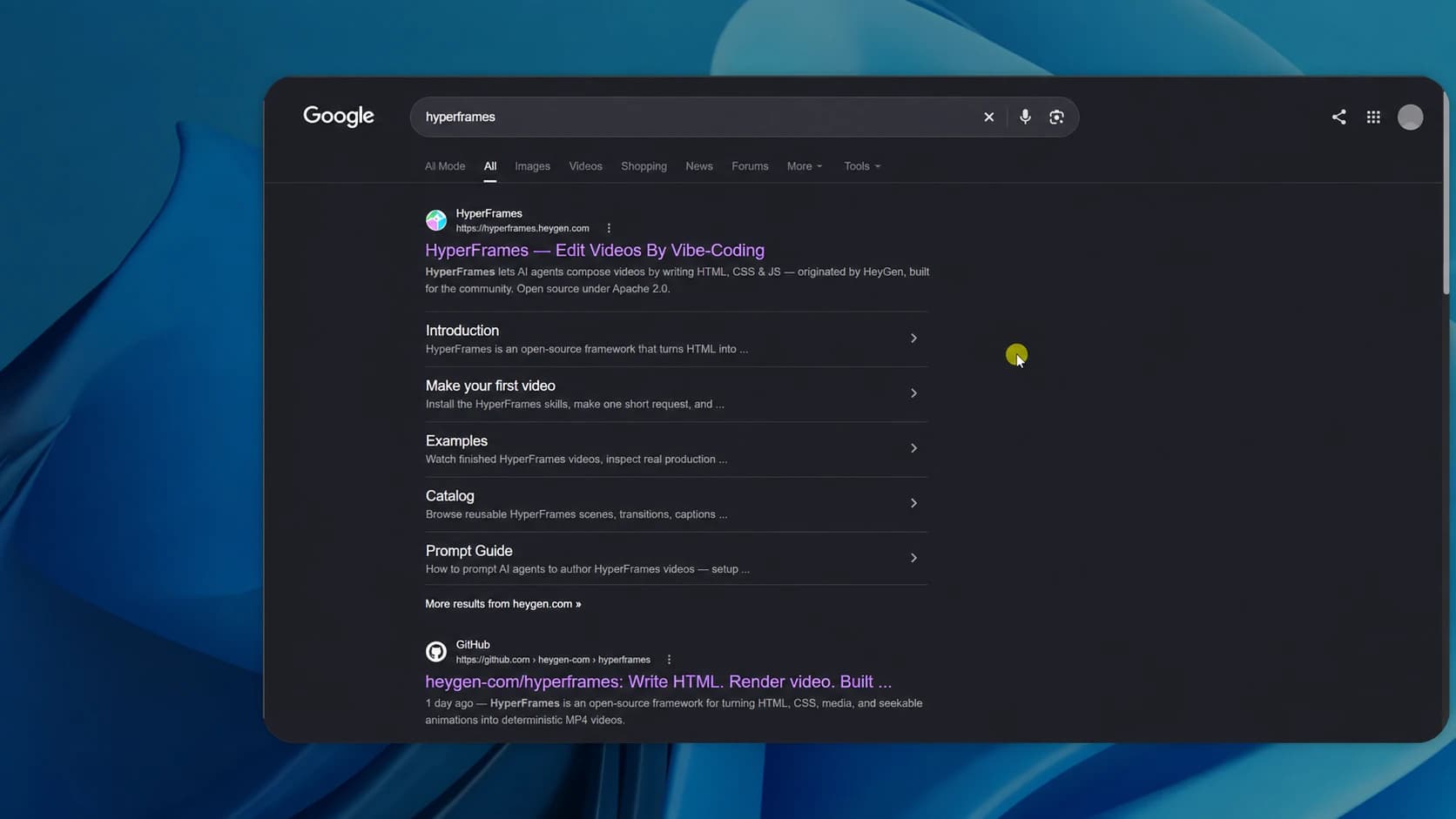Start voice search with the microphone icon
1456x819 pixels.
click(1025, 117)
